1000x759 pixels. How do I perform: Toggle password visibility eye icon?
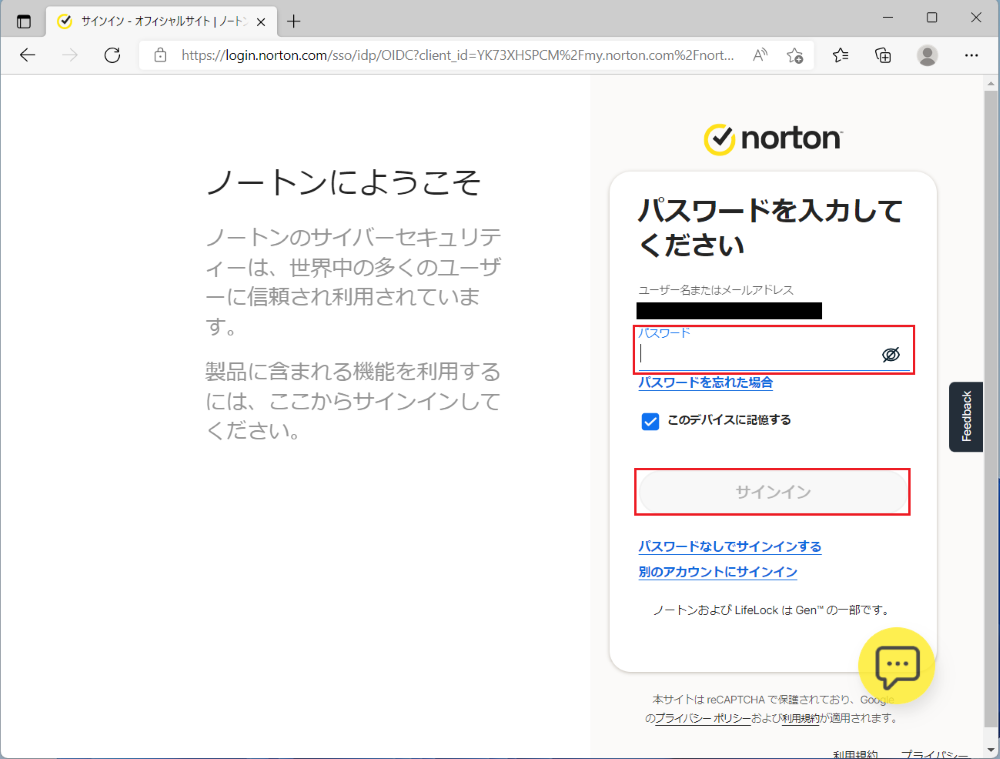click(891, 355)
